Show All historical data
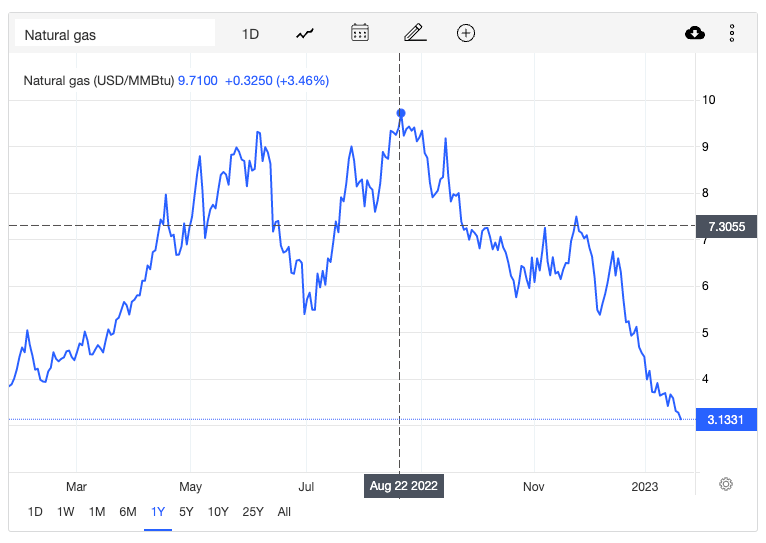Screen dimensions: 766x543 [285, 512]
